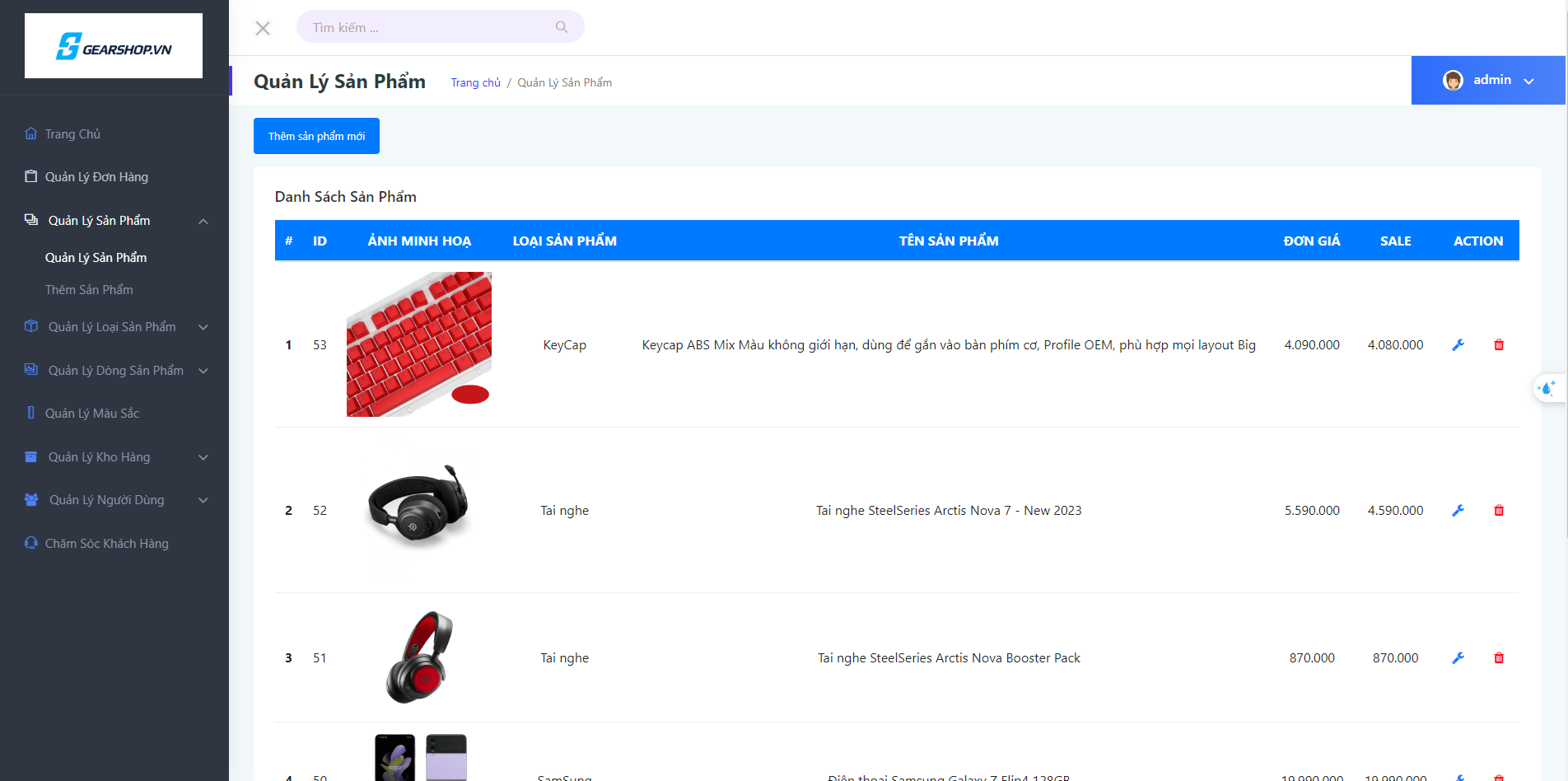
Task: Click the ACTION column header
Action: point(1478,241)
